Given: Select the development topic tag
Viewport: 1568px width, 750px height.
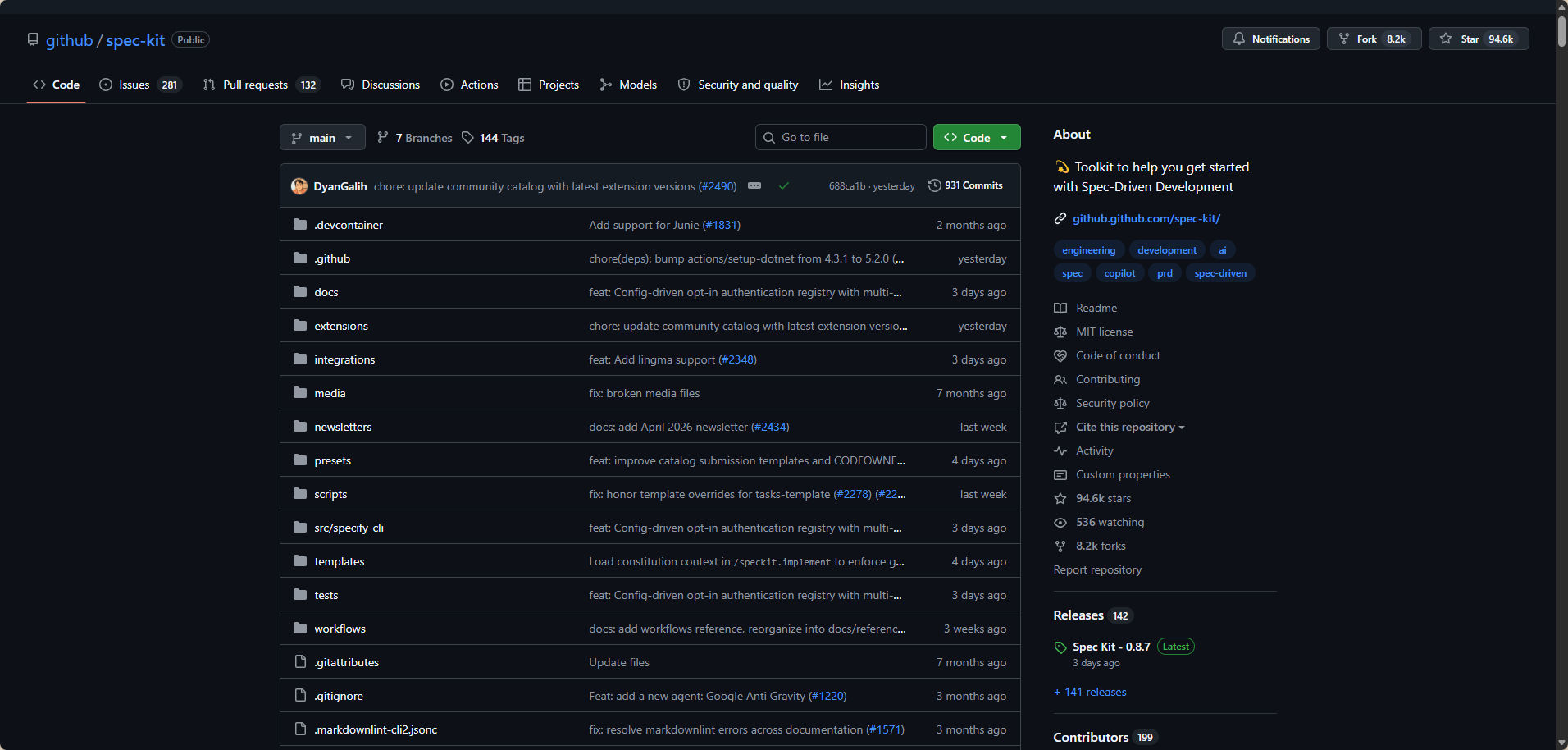Looking at the screenshot, I should click(x=1167, y=250).
